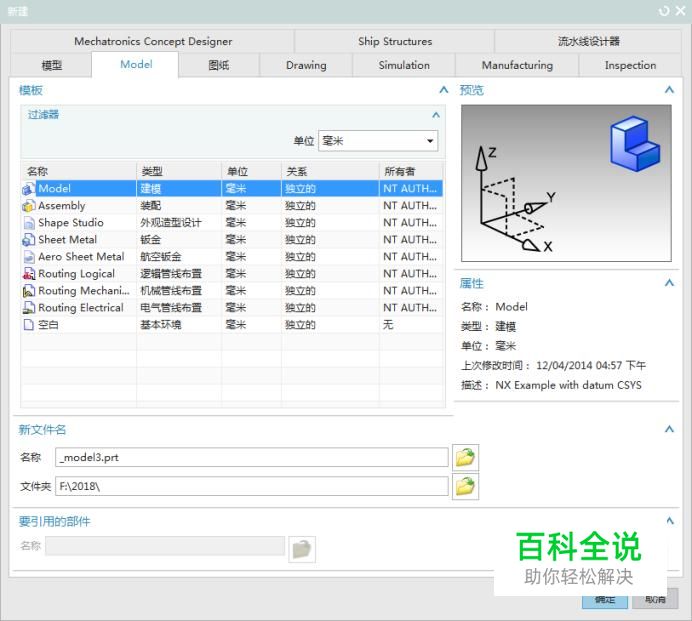Collapse the 预览 preview section
Screen dimensions: 692x621
(669, 90)
